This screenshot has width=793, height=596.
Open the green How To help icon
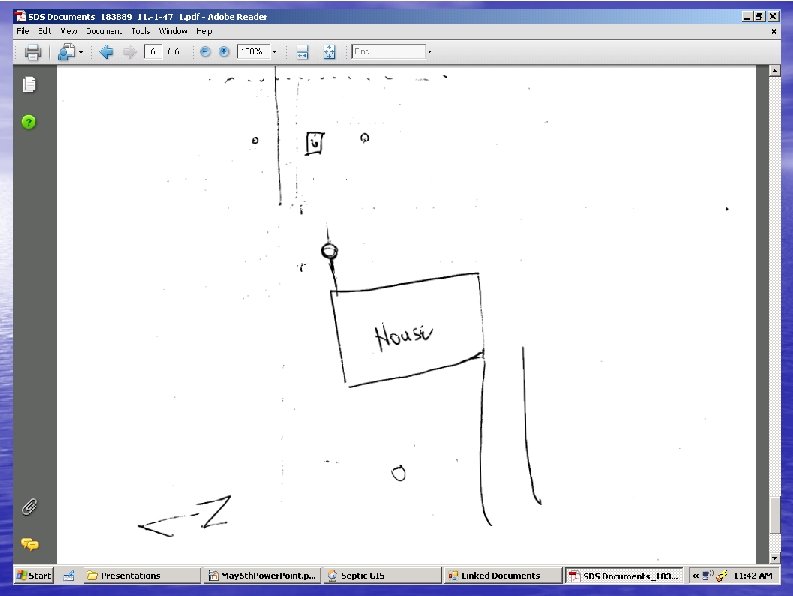[29, 122]
